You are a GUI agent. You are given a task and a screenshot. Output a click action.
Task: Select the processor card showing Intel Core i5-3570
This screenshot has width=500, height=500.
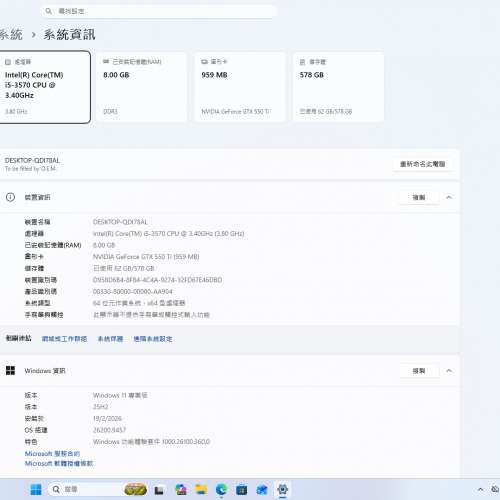pos(44,87)
